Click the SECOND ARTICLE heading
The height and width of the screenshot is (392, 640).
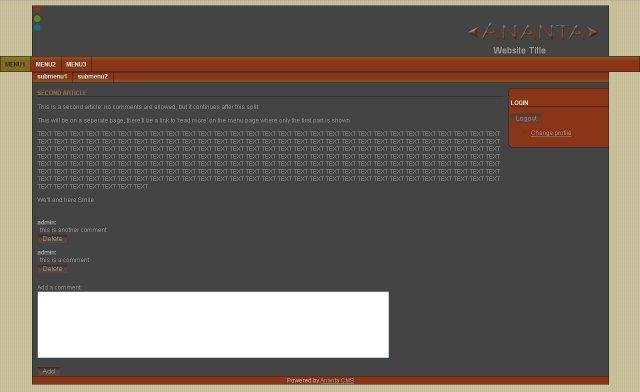(x=62, y=93)
